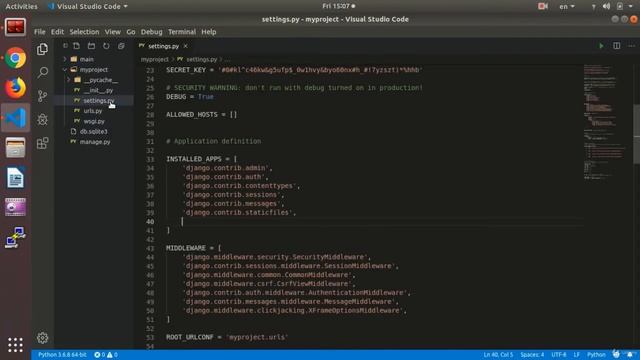Open the Search view in activity bar

point(42,72)
